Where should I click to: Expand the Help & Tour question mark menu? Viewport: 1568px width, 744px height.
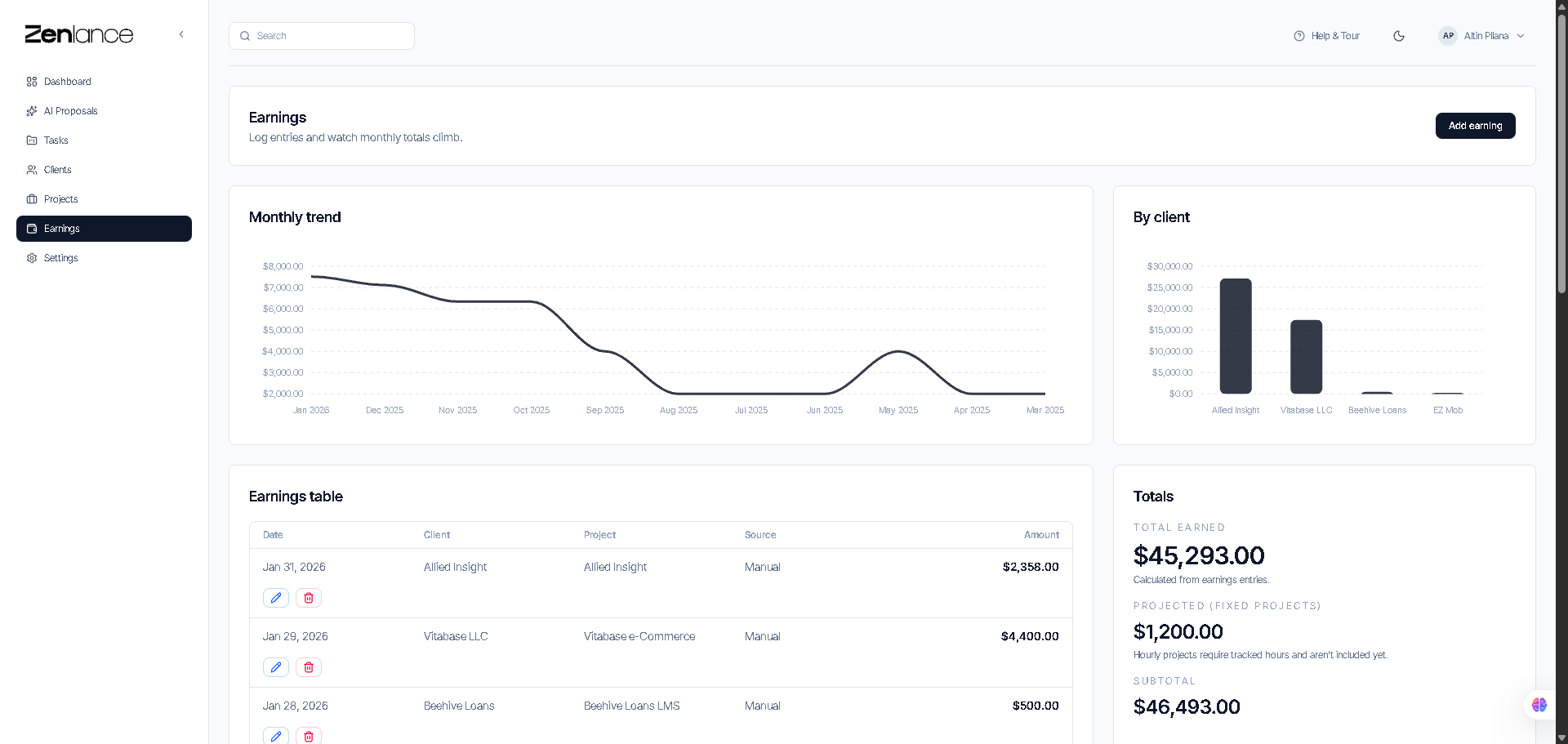[x=1298, y=36]
